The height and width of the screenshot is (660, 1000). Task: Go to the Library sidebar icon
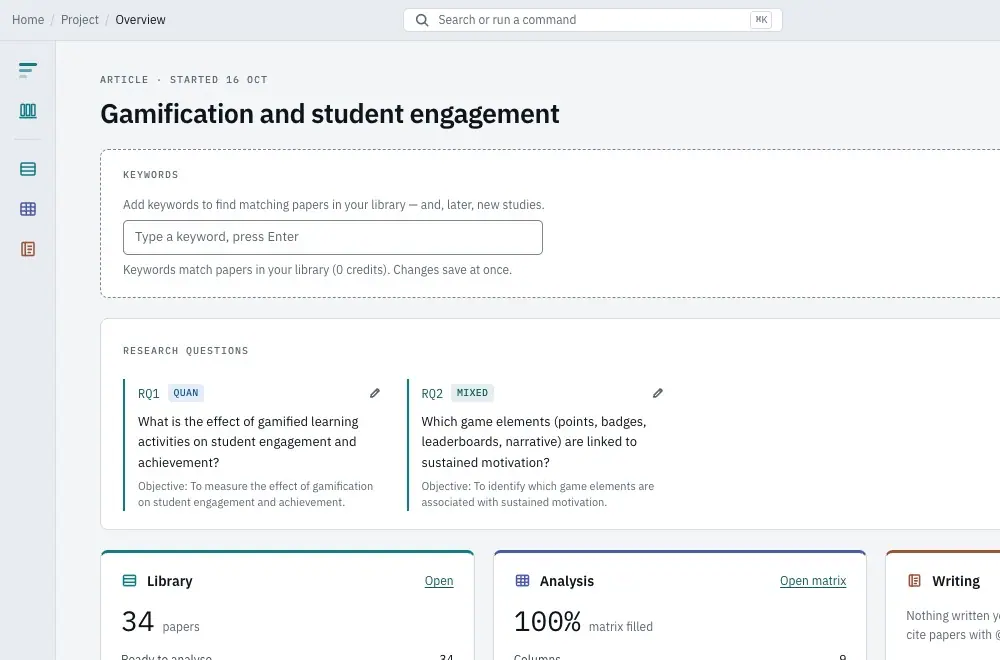[28, 169]
